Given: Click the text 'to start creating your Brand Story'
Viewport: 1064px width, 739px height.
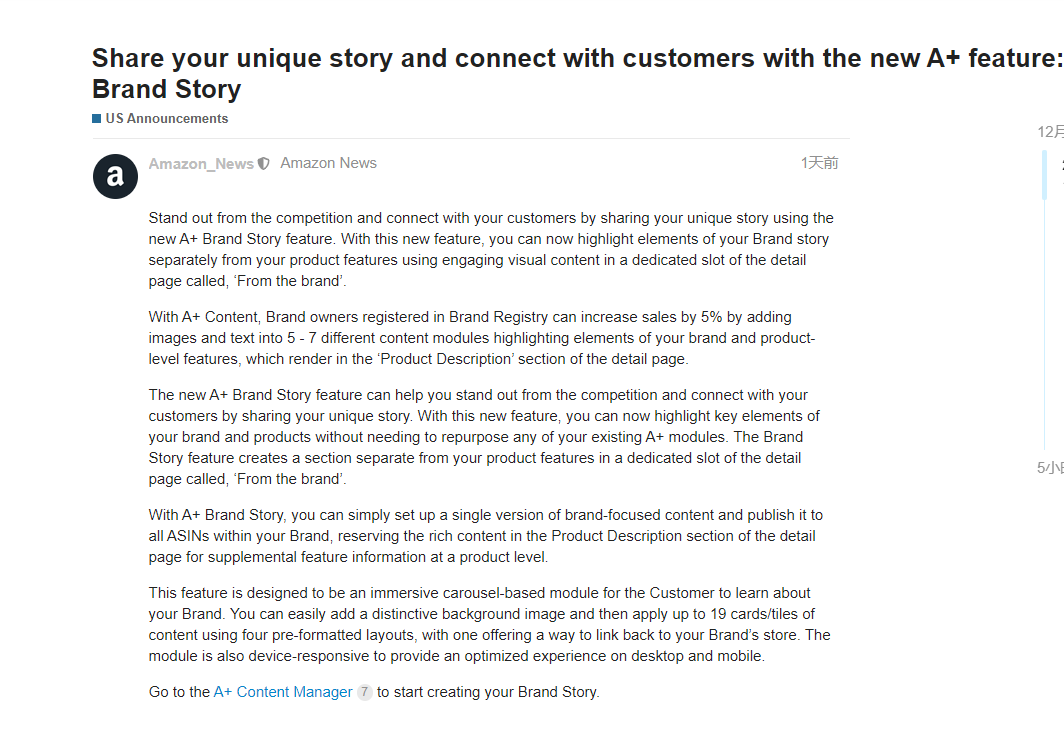Looking at the screenshot, I should (487, 692).
